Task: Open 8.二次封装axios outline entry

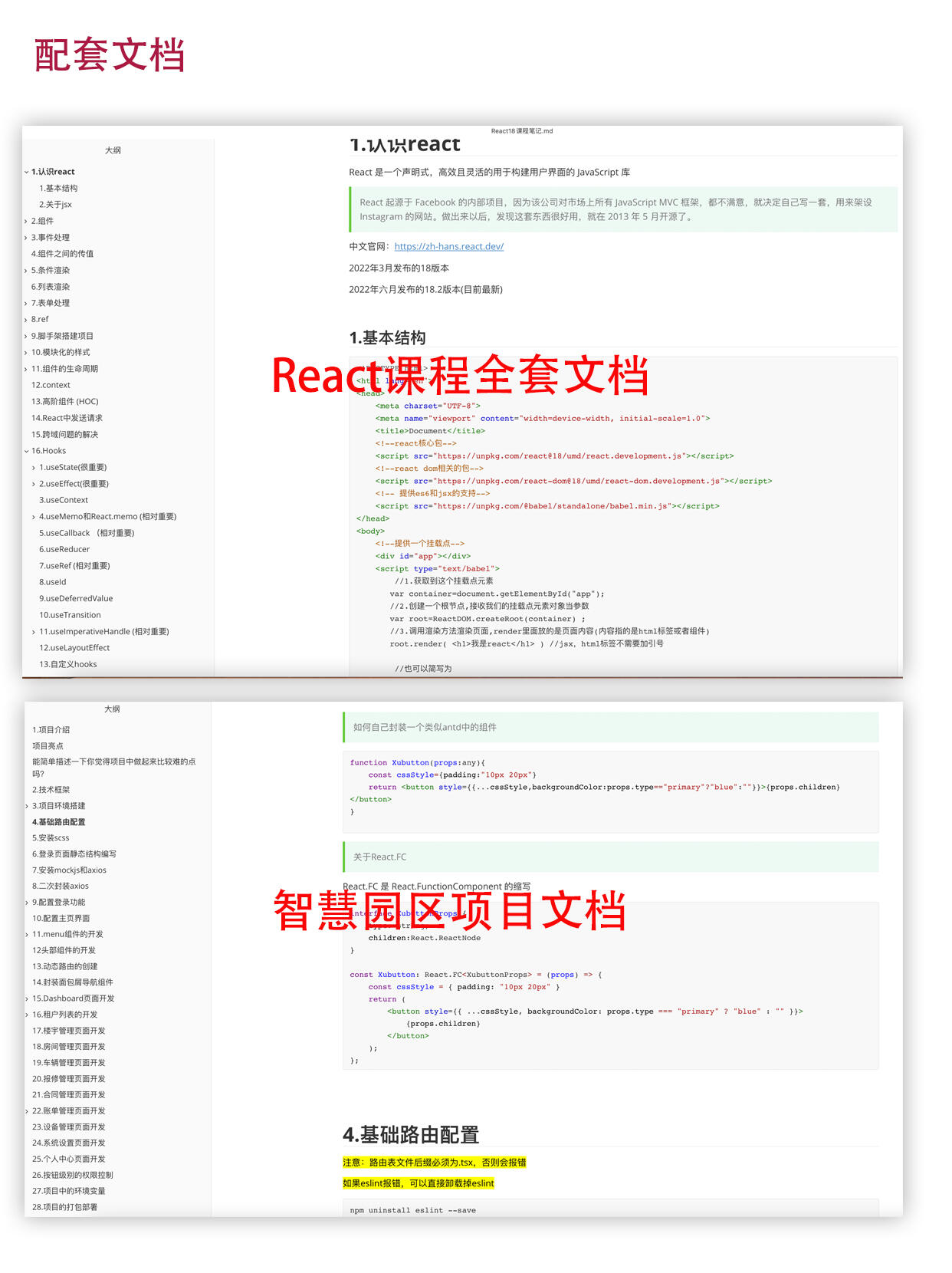Action: point(61,886)
